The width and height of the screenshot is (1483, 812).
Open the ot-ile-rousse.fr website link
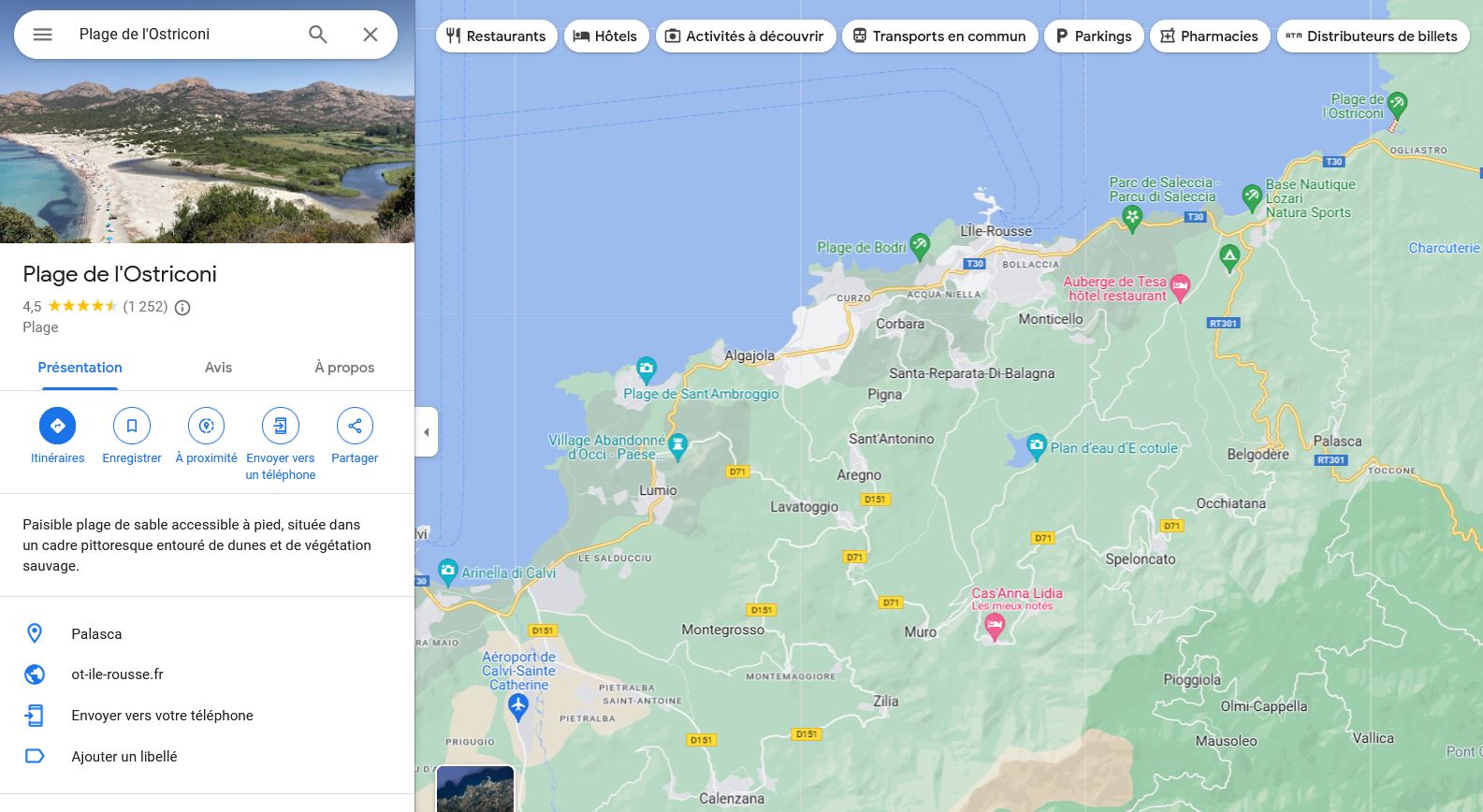pyautogui.click(x=117, y=674)
